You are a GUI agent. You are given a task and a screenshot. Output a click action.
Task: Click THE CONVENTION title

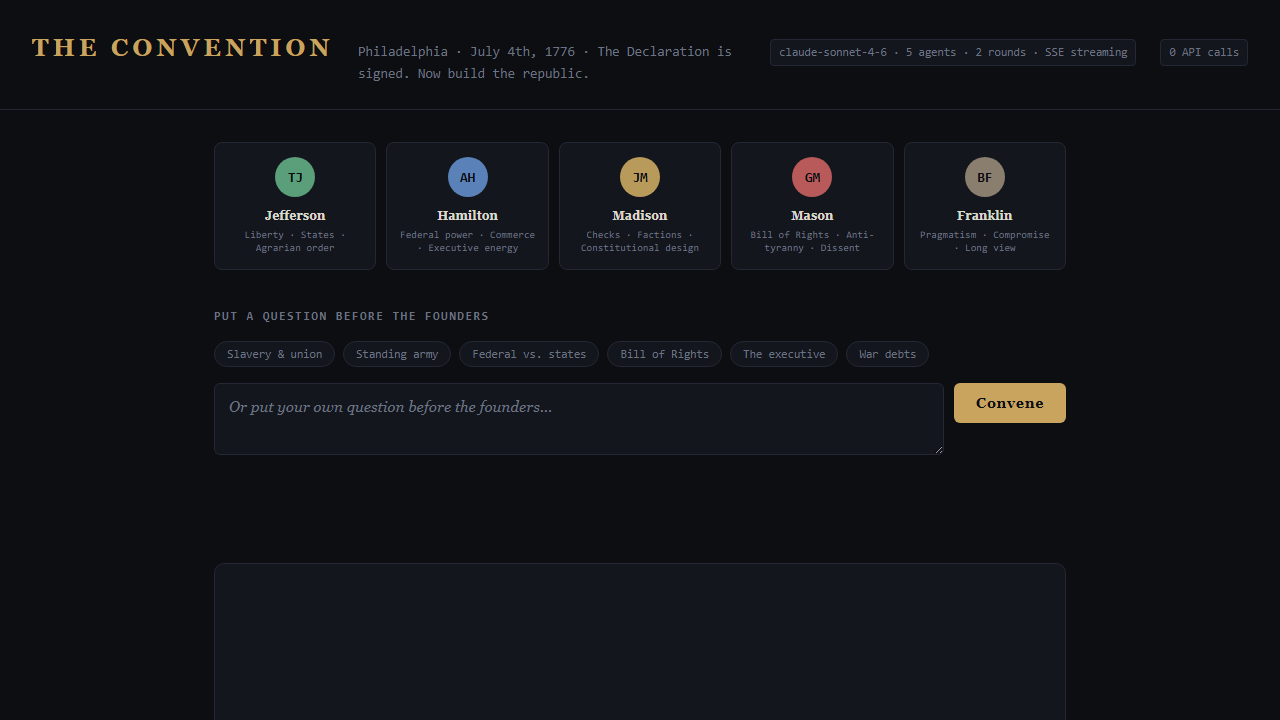click(x=182, y=48)
